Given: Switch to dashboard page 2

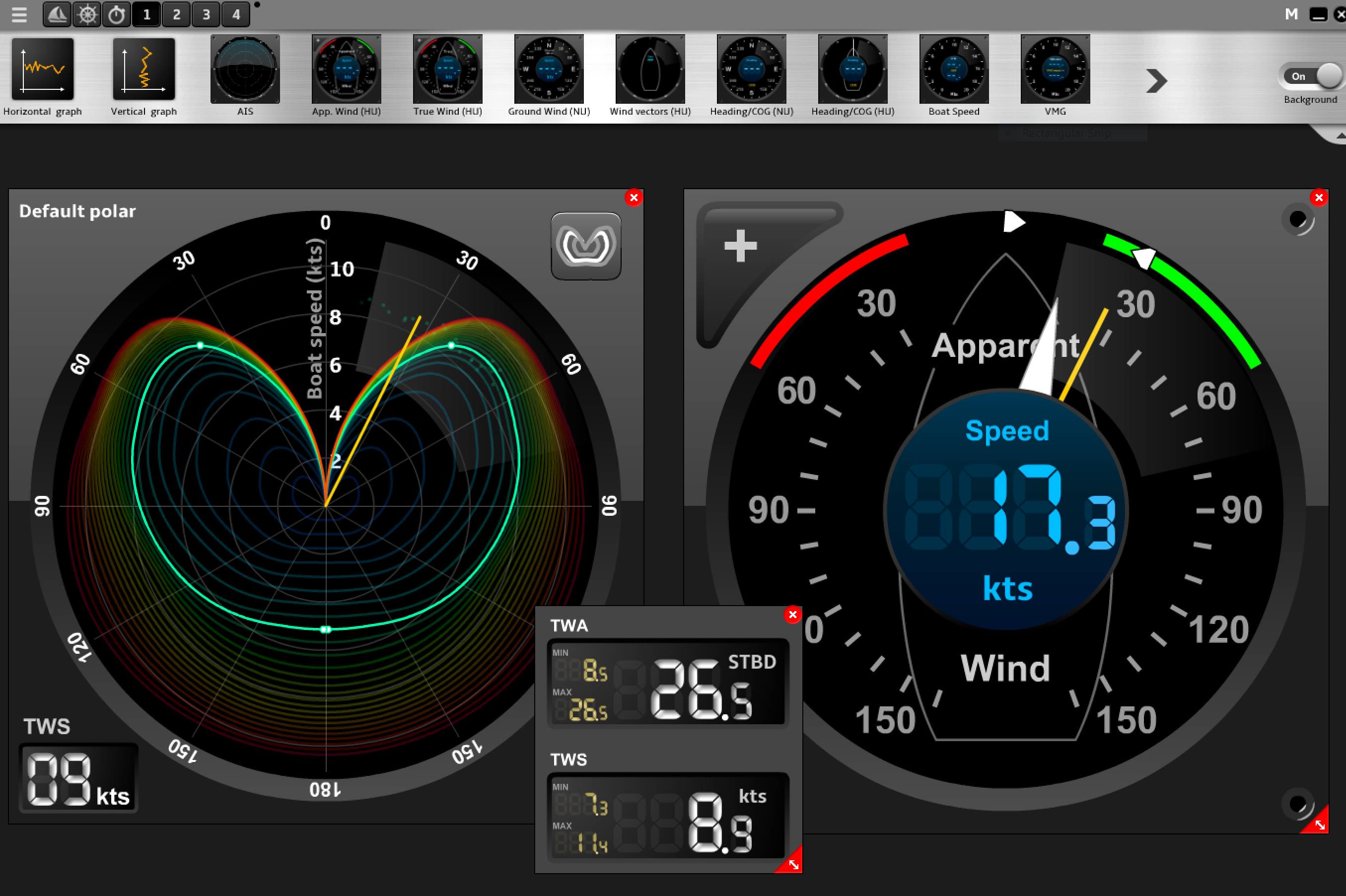Looking at the screenshot, I should pyautogui.click(x=176, y=15).
